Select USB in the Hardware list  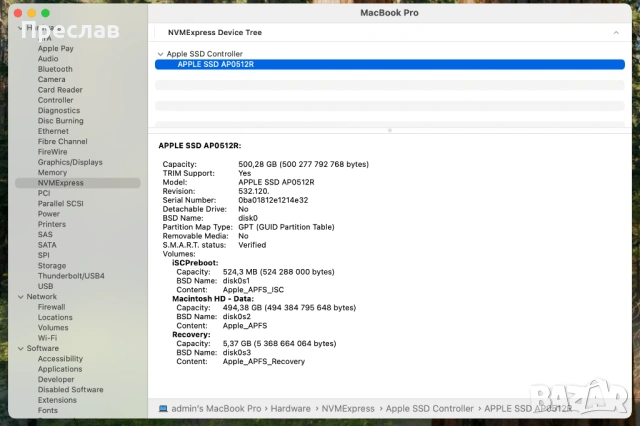[45, 286]
